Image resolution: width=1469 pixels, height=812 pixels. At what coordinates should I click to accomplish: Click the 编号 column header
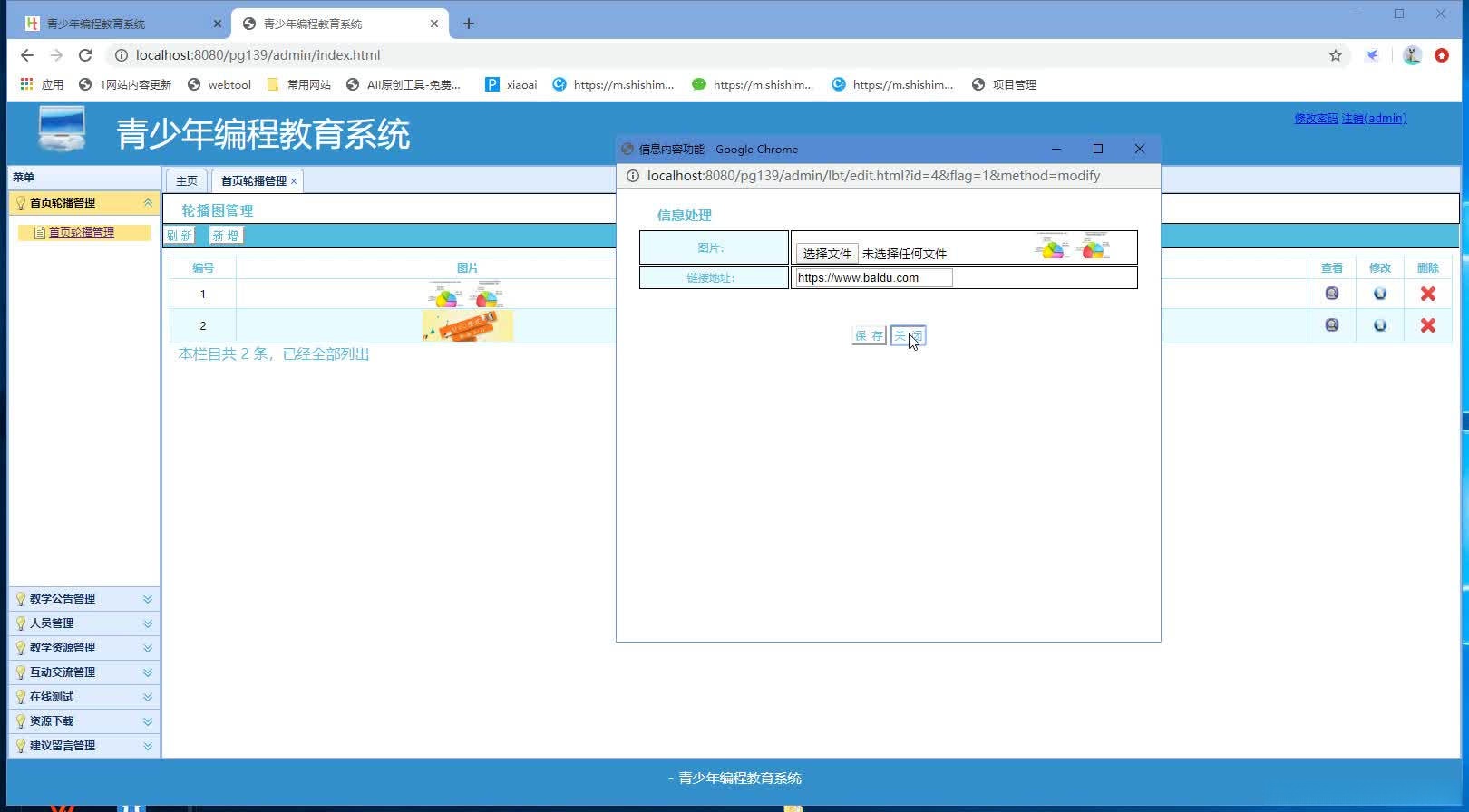pos(203,268)
